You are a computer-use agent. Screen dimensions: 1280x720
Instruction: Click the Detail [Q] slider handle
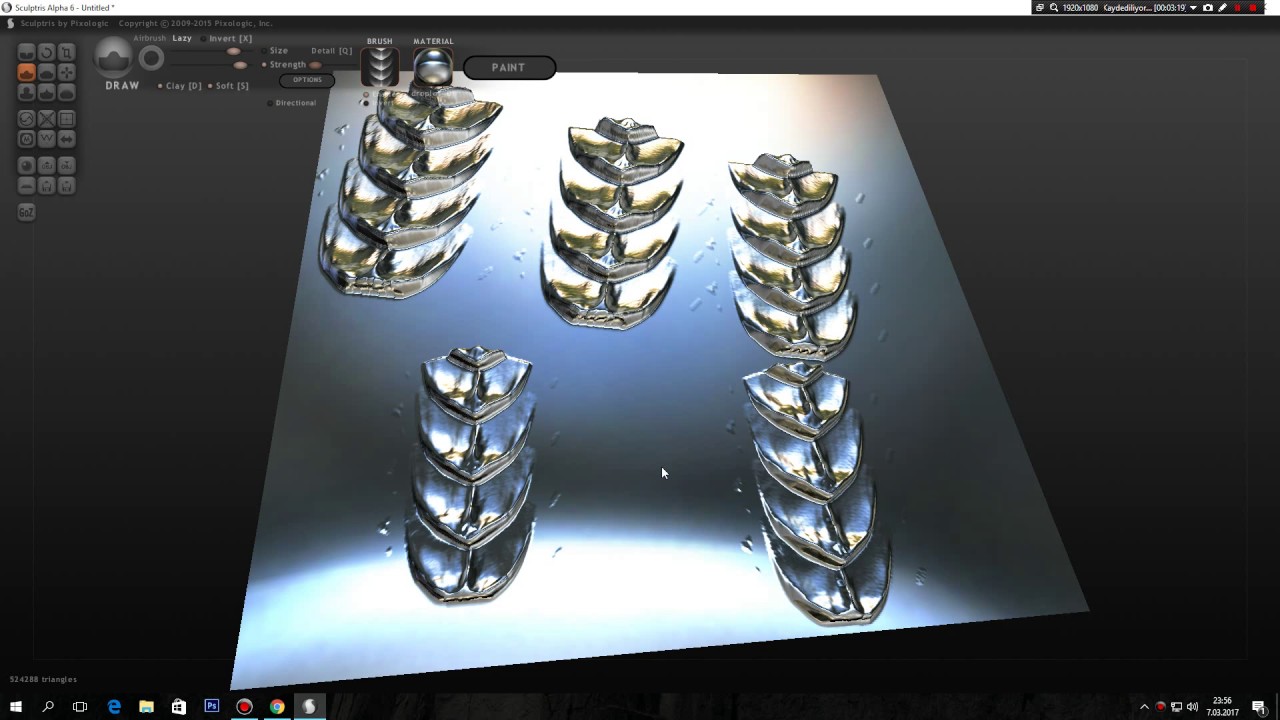315,65
